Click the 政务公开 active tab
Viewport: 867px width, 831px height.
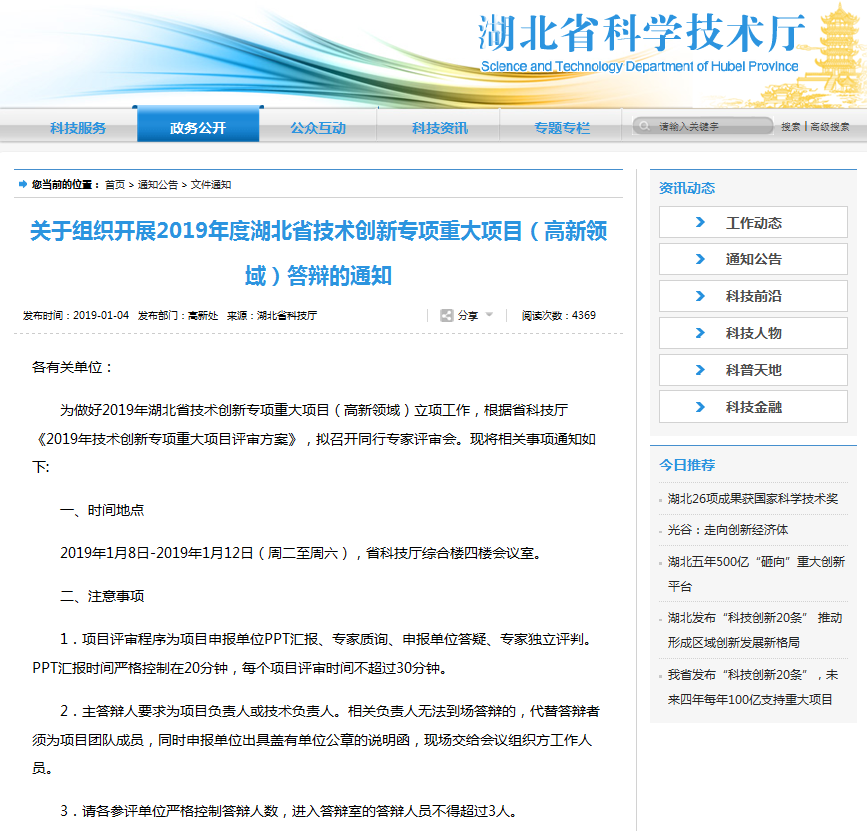click(198, 128)
